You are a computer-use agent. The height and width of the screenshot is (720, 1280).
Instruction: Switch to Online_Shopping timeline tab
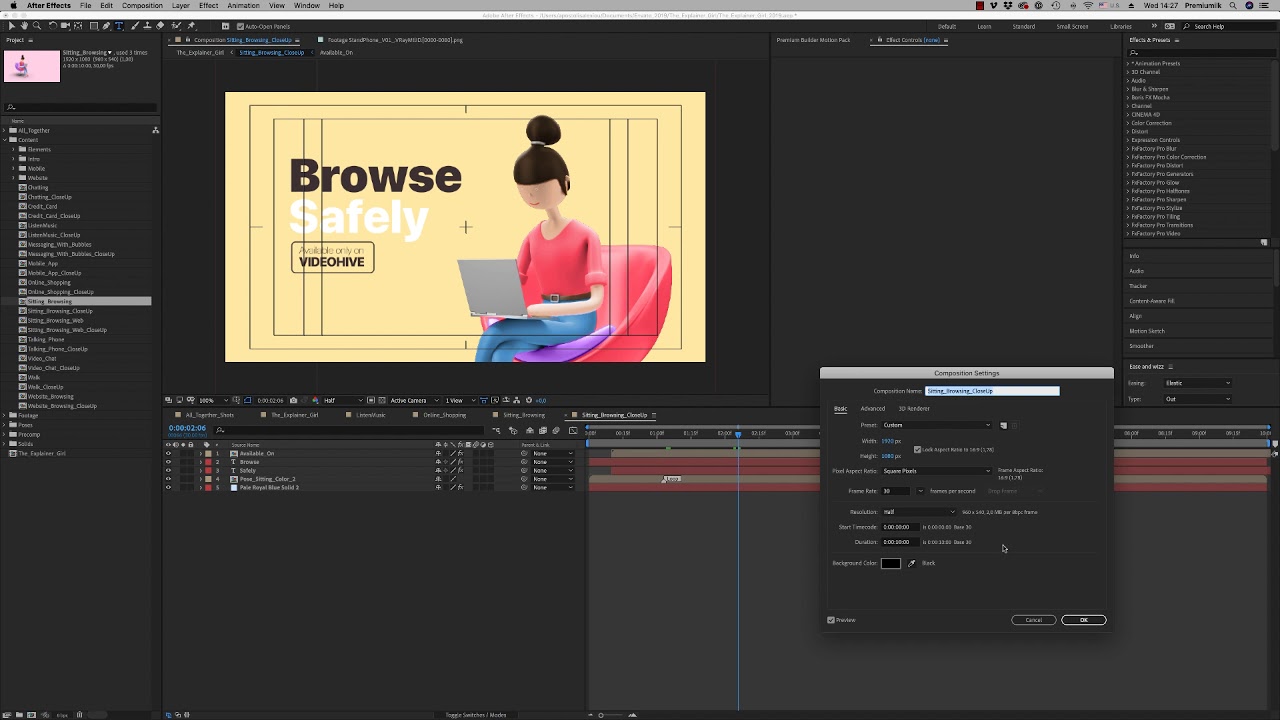(x=444, y=415)
